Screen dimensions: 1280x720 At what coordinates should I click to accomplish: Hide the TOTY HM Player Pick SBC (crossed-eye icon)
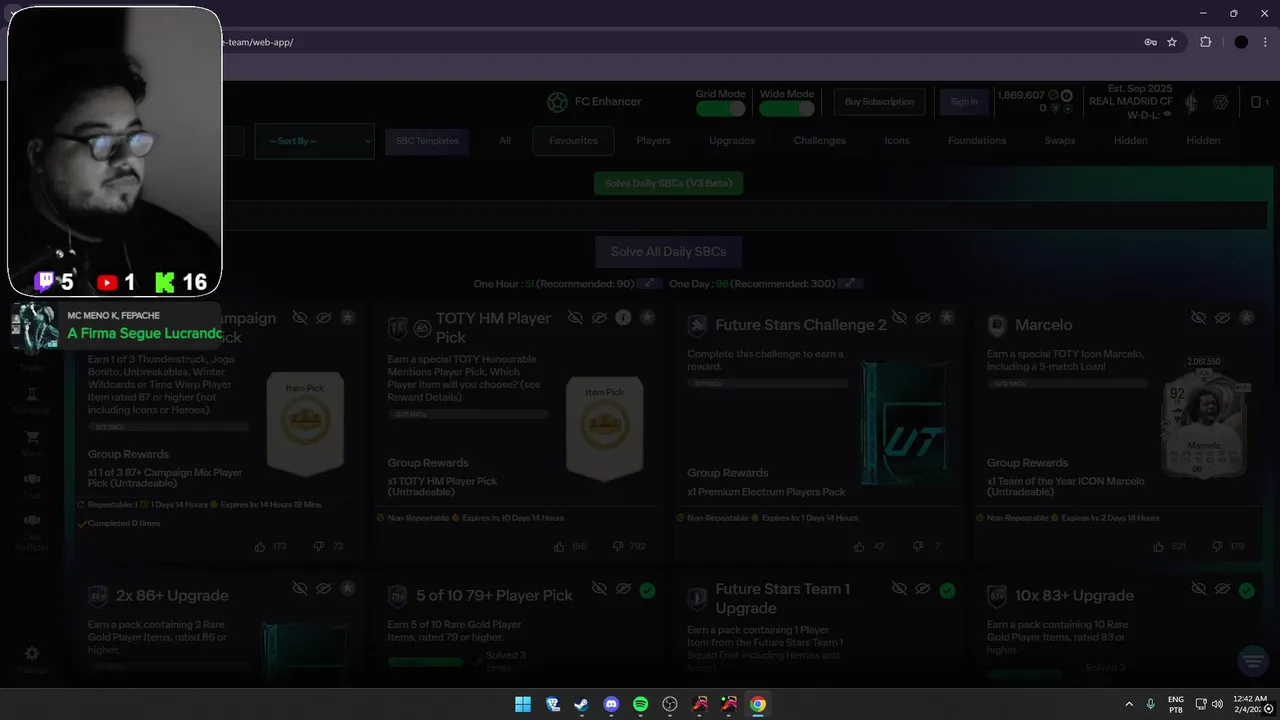click(575, 318)
